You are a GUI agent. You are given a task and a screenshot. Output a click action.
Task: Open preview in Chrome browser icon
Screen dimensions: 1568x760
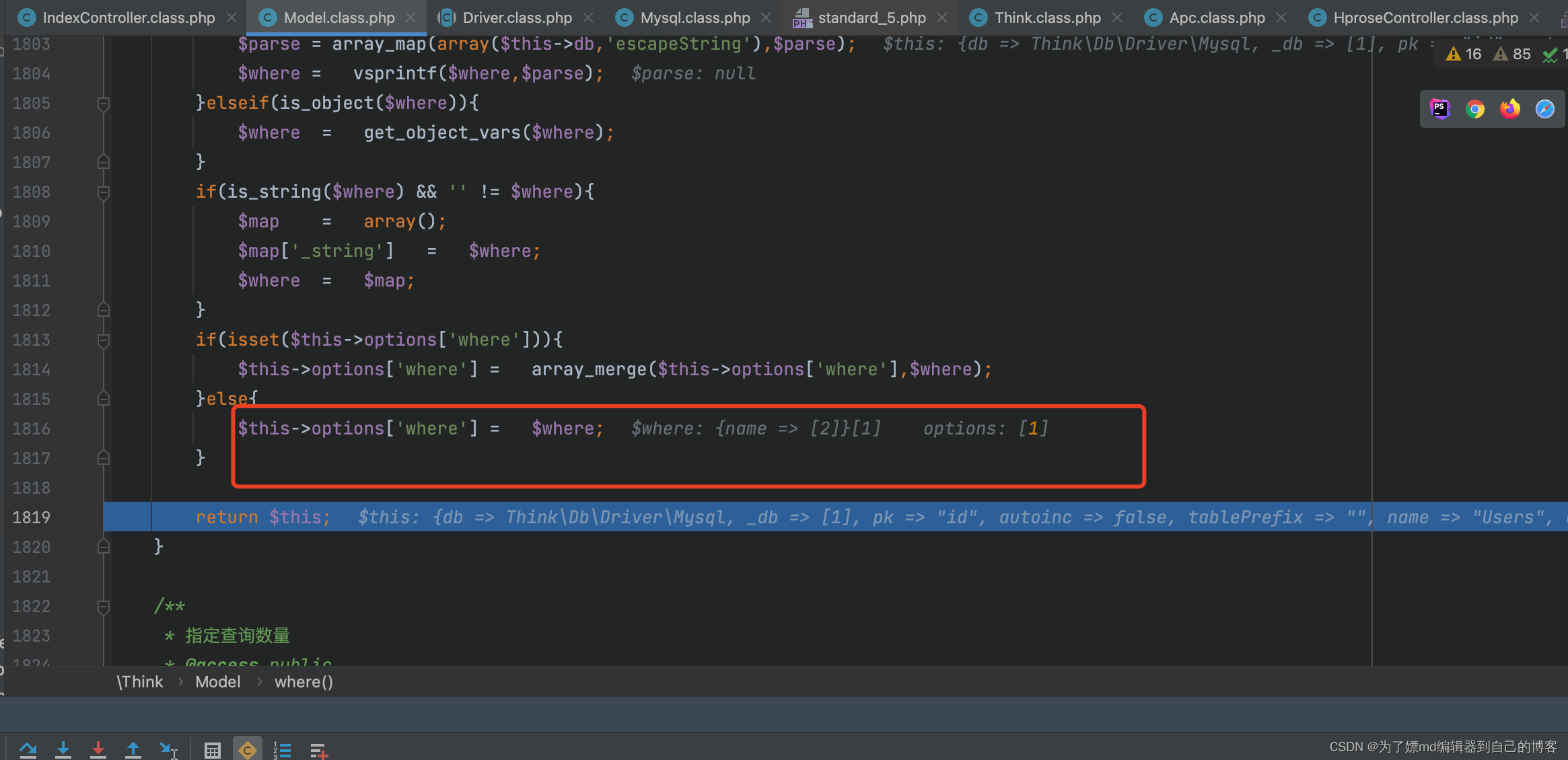(x=1474, y=109)
